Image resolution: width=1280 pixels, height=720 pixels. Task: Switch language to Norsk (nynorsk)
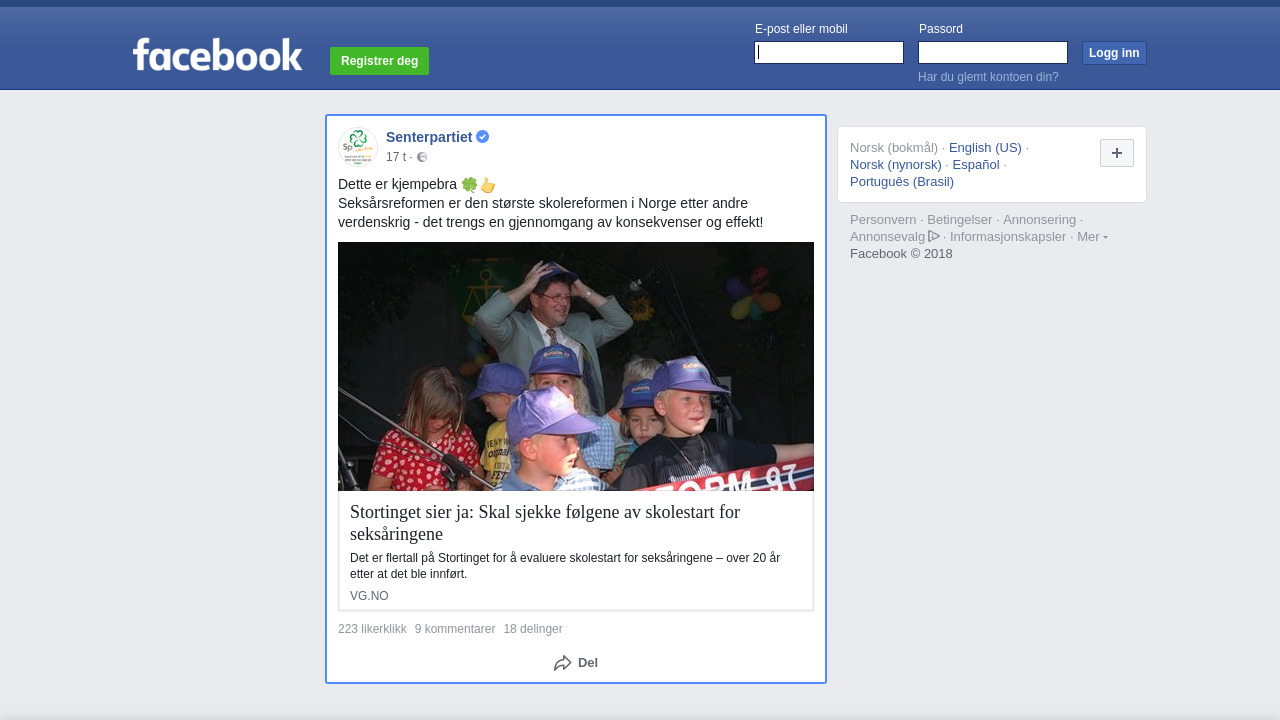pyautogui.click(x=896, y=165)
